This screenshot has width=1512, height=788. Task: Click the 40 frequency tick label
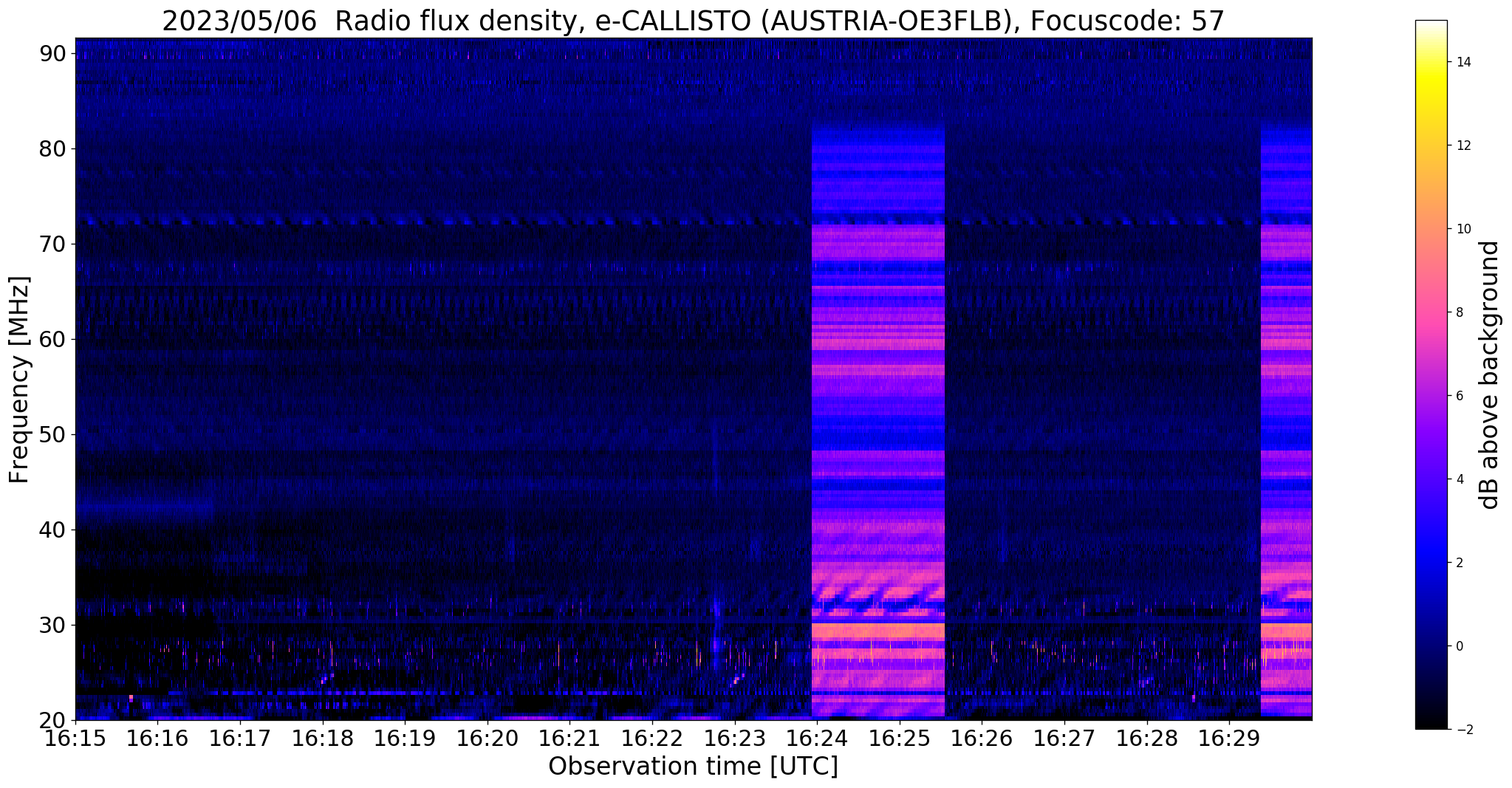(54, 530)
